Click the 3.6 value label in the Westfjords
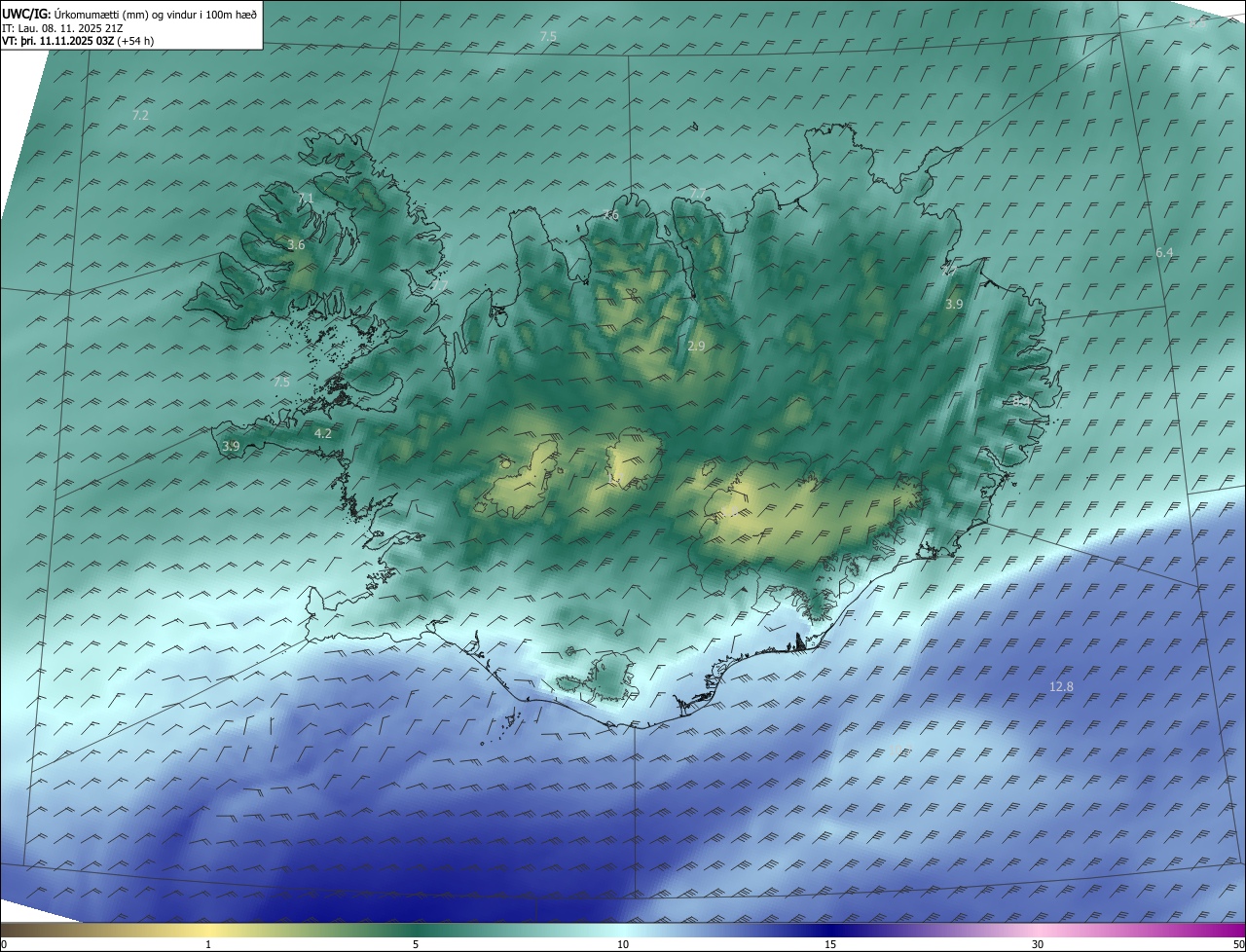This screenshot has height=952, width=1246. pyautogui.click(x=297, y=245)
